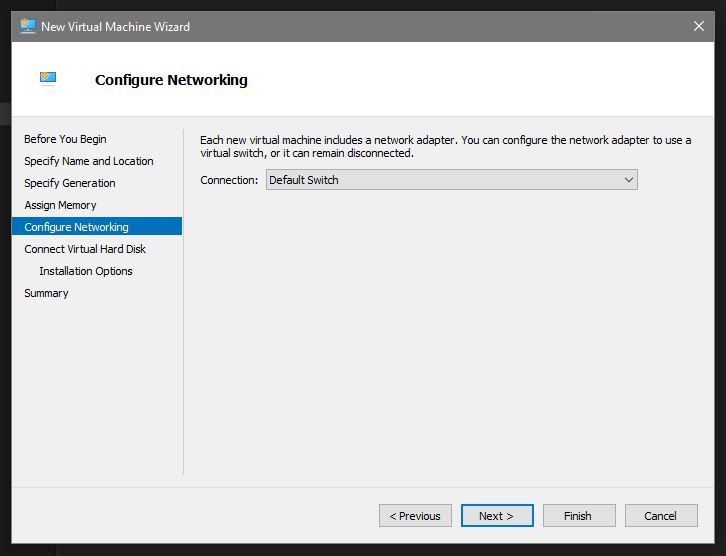Screen dimensions: 726x556
Task: Click the wizard icon beside the Configure Networking heading
Action: 48,78
